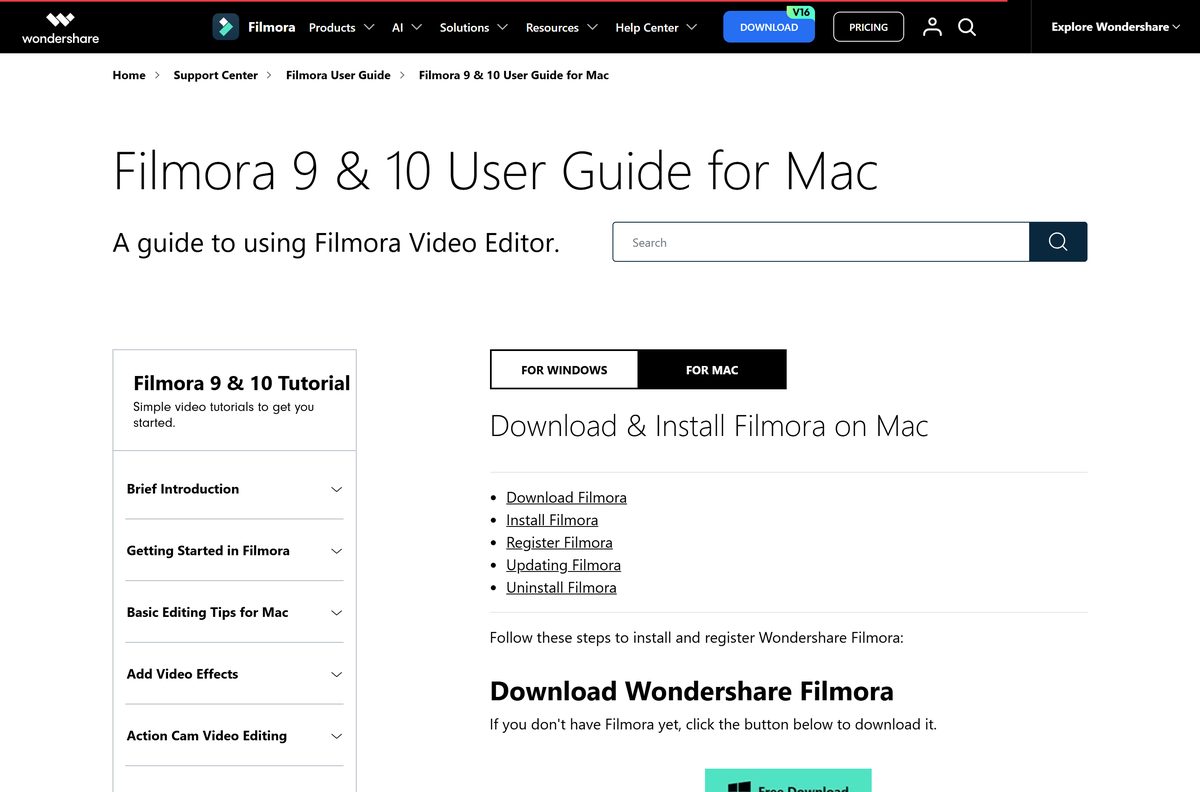1200x792 pixels.
Task: Expand Basic Editing Tips for Mac
Action: click(x=234, y=612)
